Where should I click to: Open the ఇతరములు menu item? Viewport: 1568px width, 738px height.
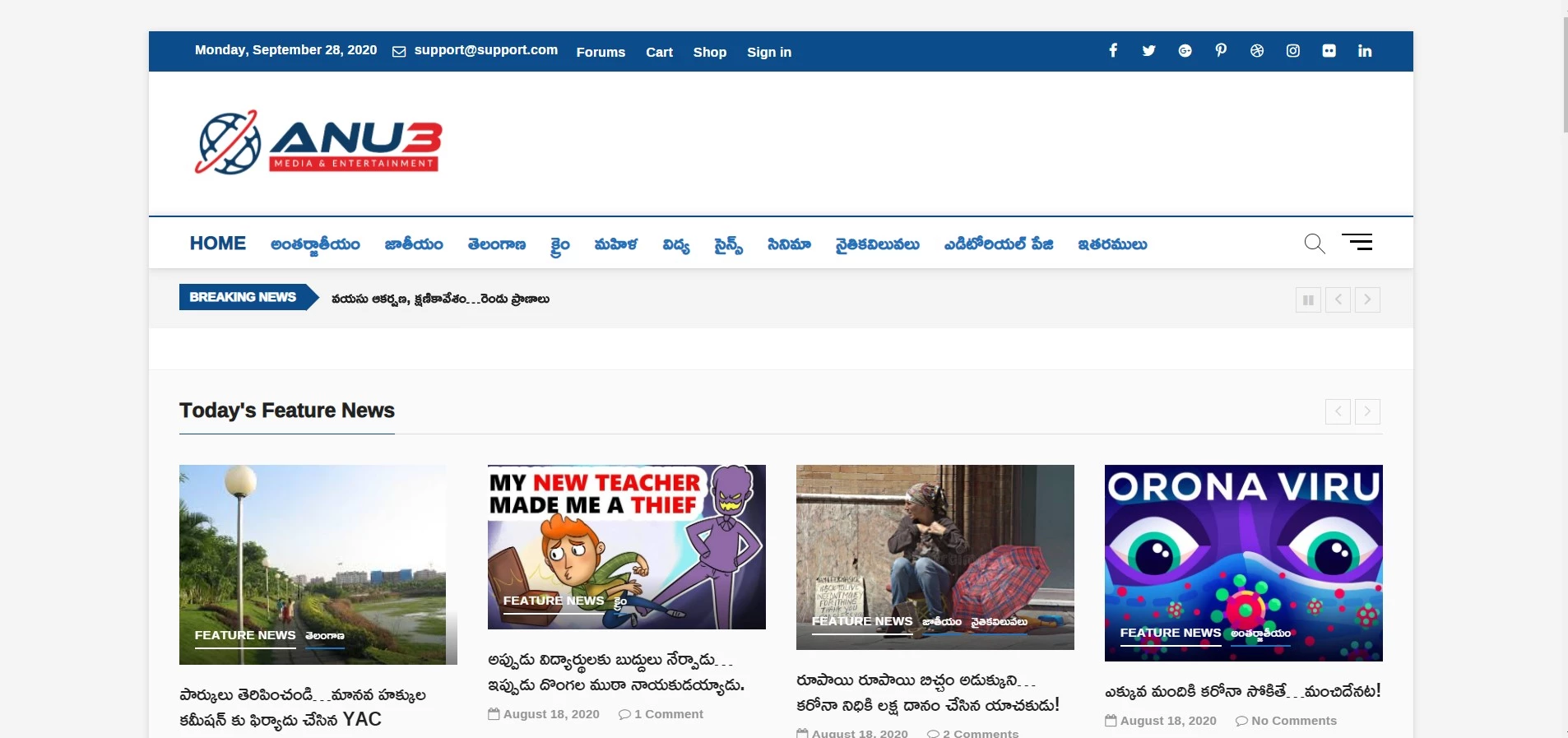[x=1112, y=244]
